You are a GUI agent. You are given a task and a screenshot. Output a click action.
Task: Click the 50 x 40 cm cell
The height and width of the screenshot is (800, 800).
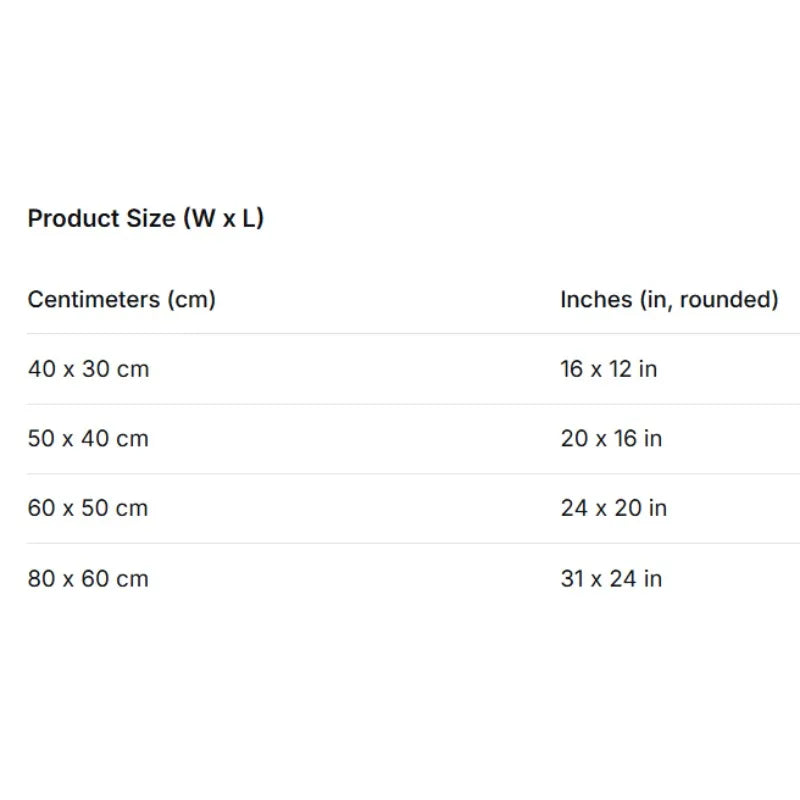[x=88, y=438]
